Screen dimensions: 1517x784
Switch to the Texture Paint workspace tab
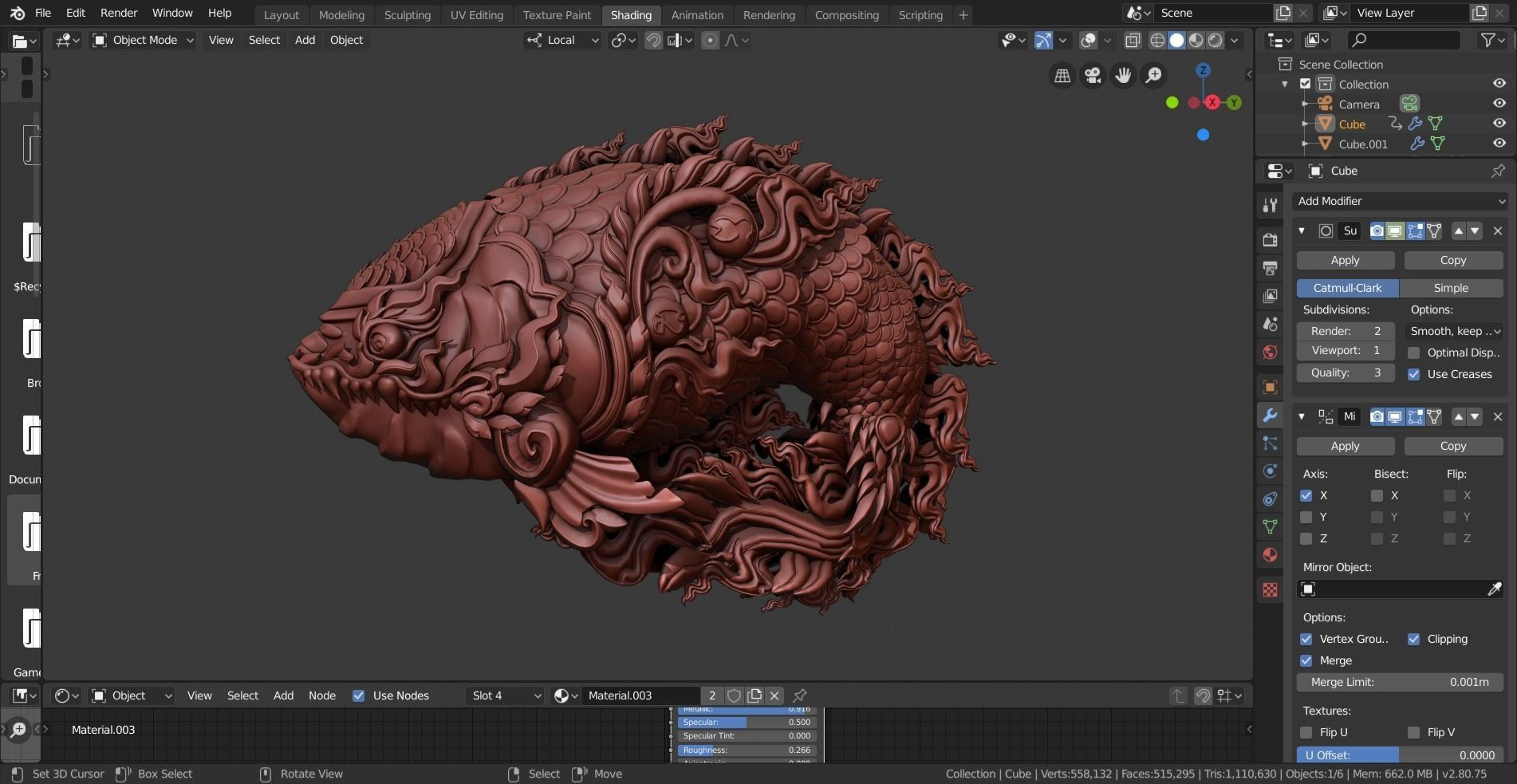coord(557,14)
